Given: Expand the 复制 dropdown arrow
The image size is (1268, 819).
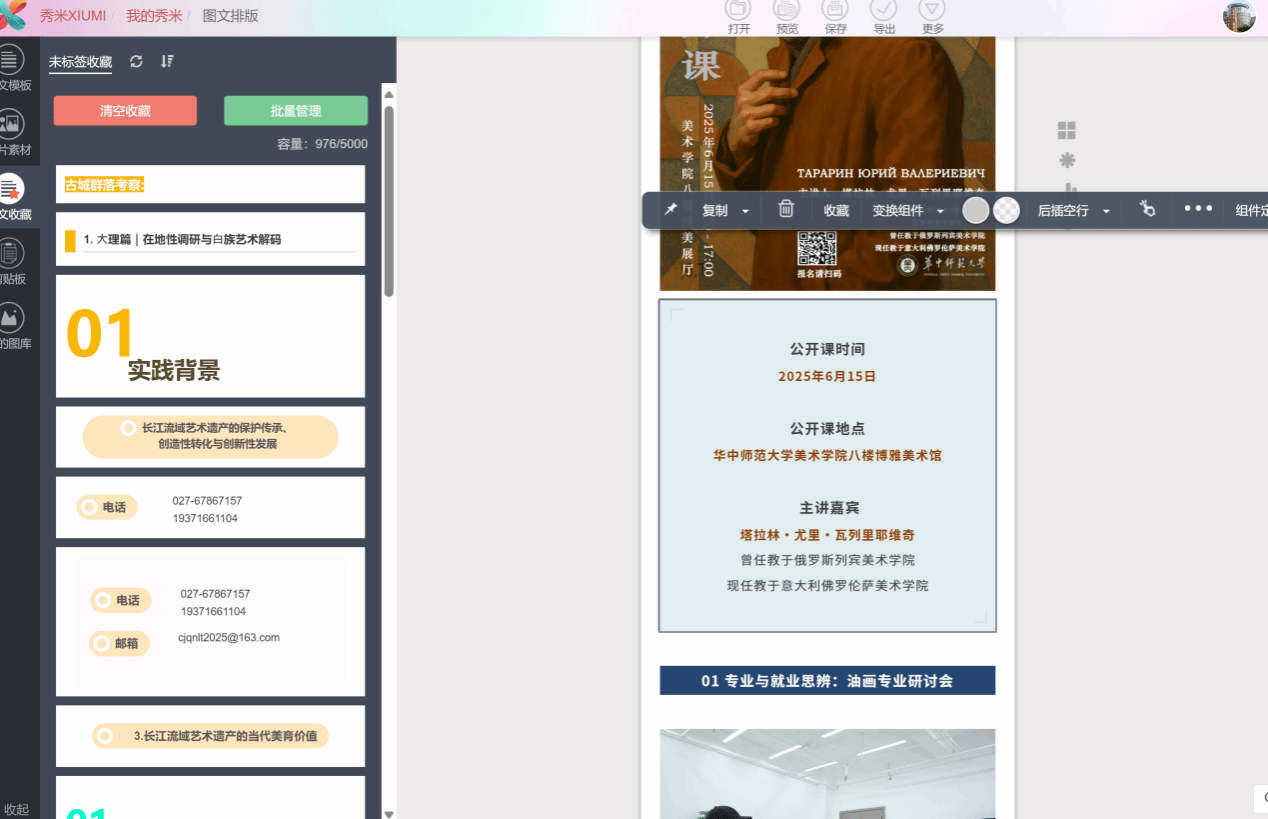Looking at the screenshot, I should point(745,211).
